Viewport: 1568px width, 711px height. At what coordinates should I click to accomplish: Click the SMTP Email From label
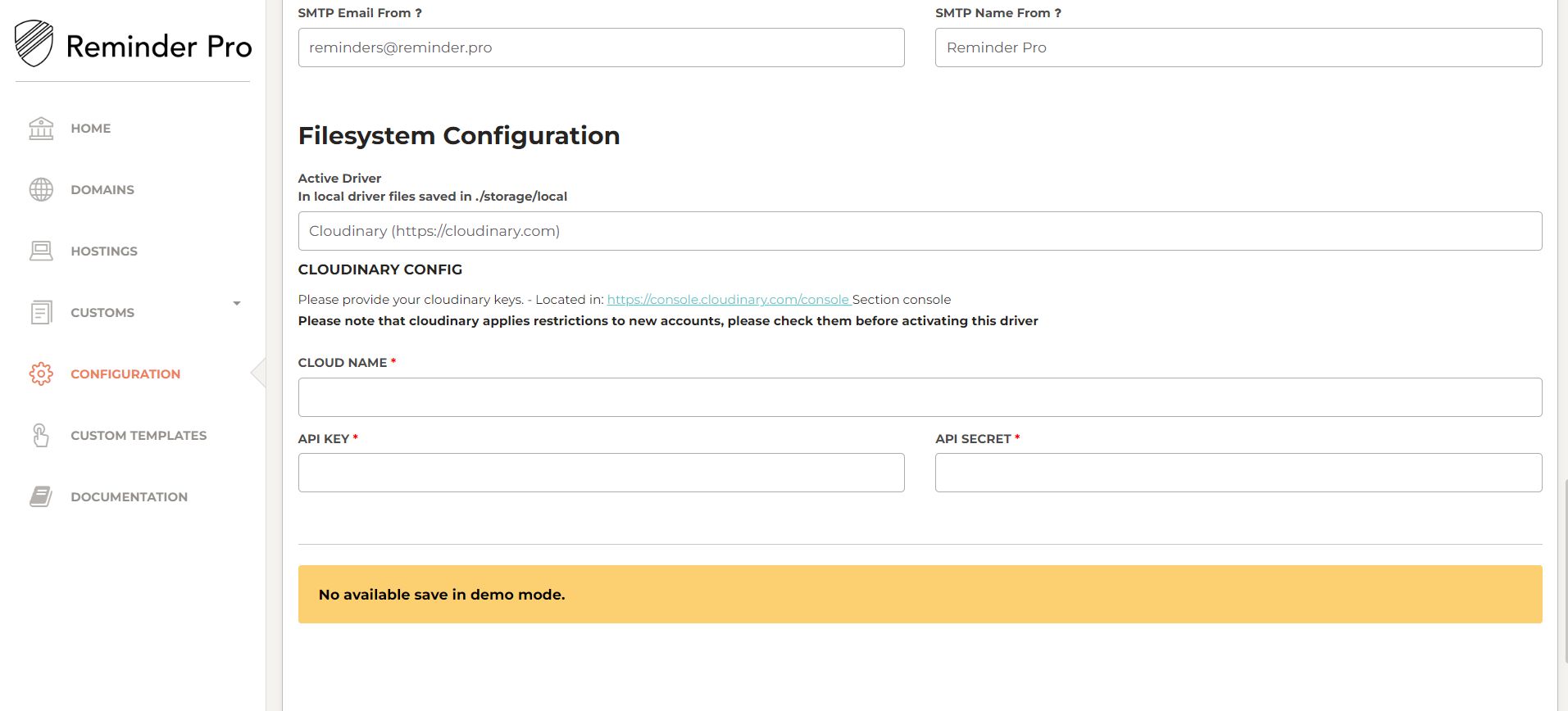pyautogui.click(x=360, y=13)
